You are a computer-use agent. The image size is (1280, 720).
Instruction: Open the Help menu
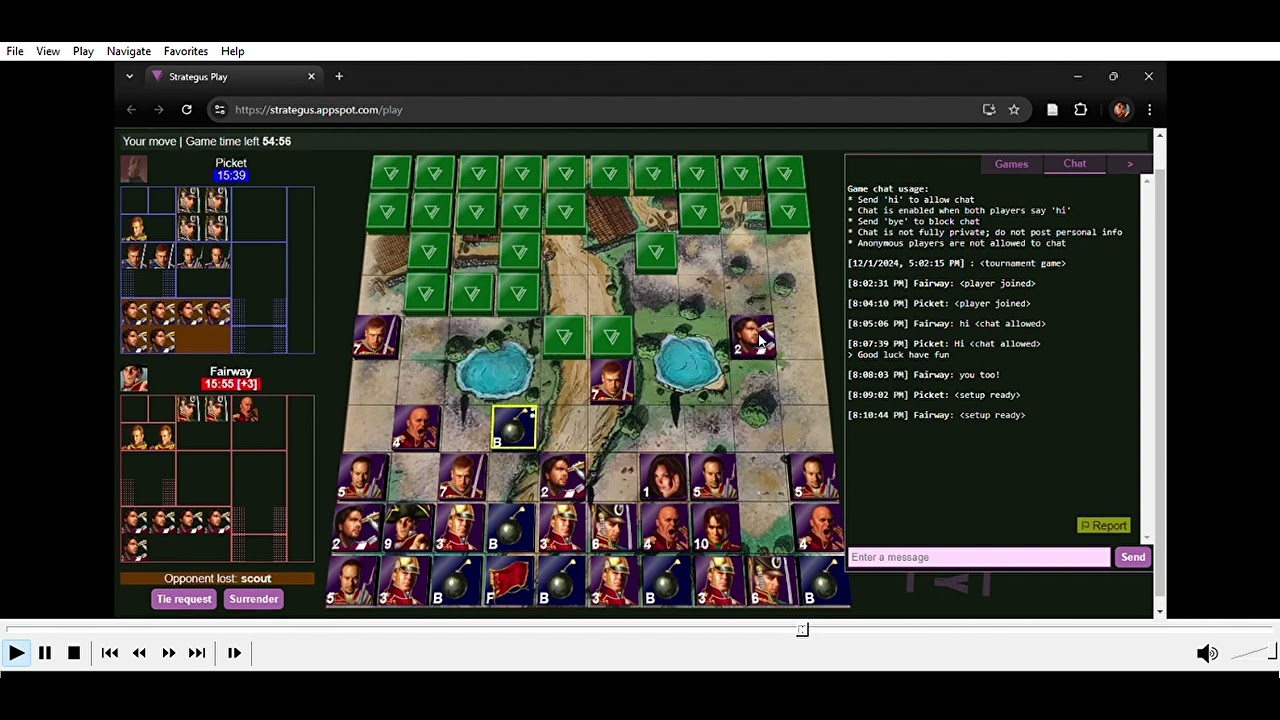[x=233, y=51]
